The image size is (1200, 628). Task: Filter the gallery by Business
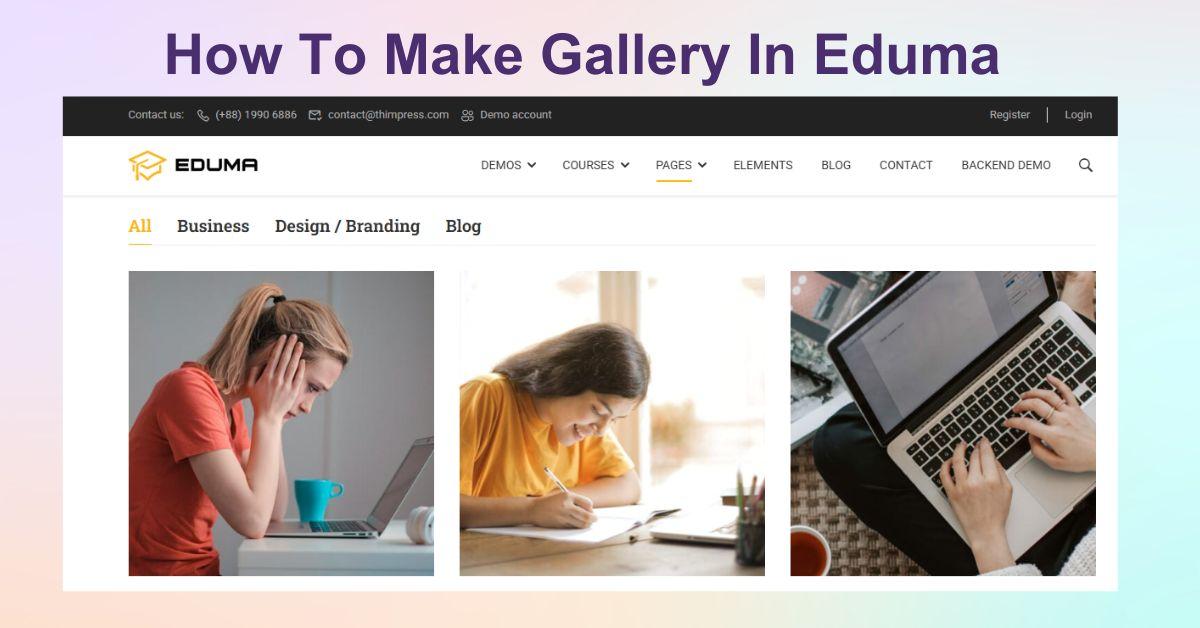click(x=213, y=226)
